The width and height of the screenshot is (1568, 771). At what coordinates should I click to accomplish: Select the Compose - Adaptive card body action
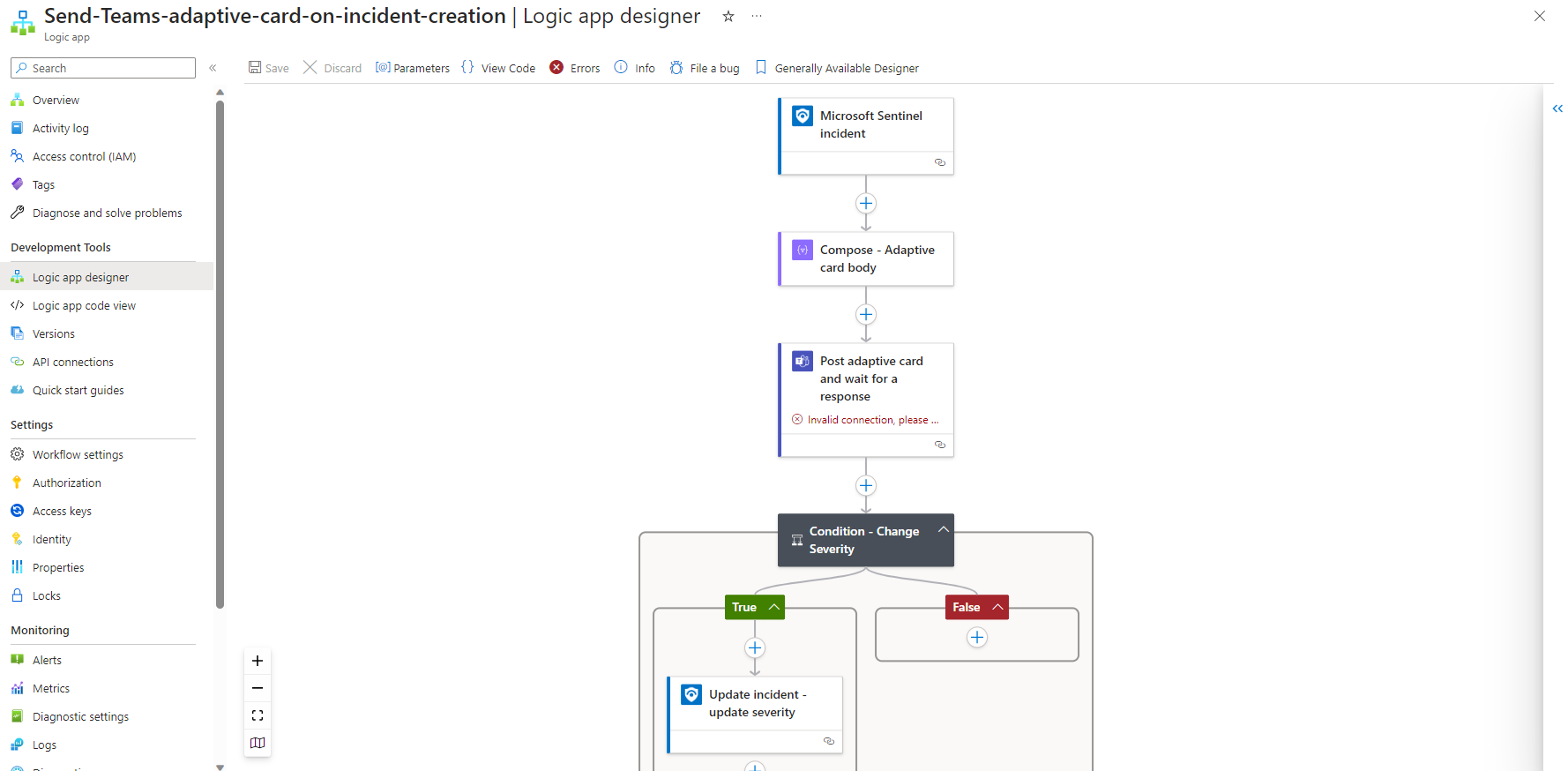(866, 258)
